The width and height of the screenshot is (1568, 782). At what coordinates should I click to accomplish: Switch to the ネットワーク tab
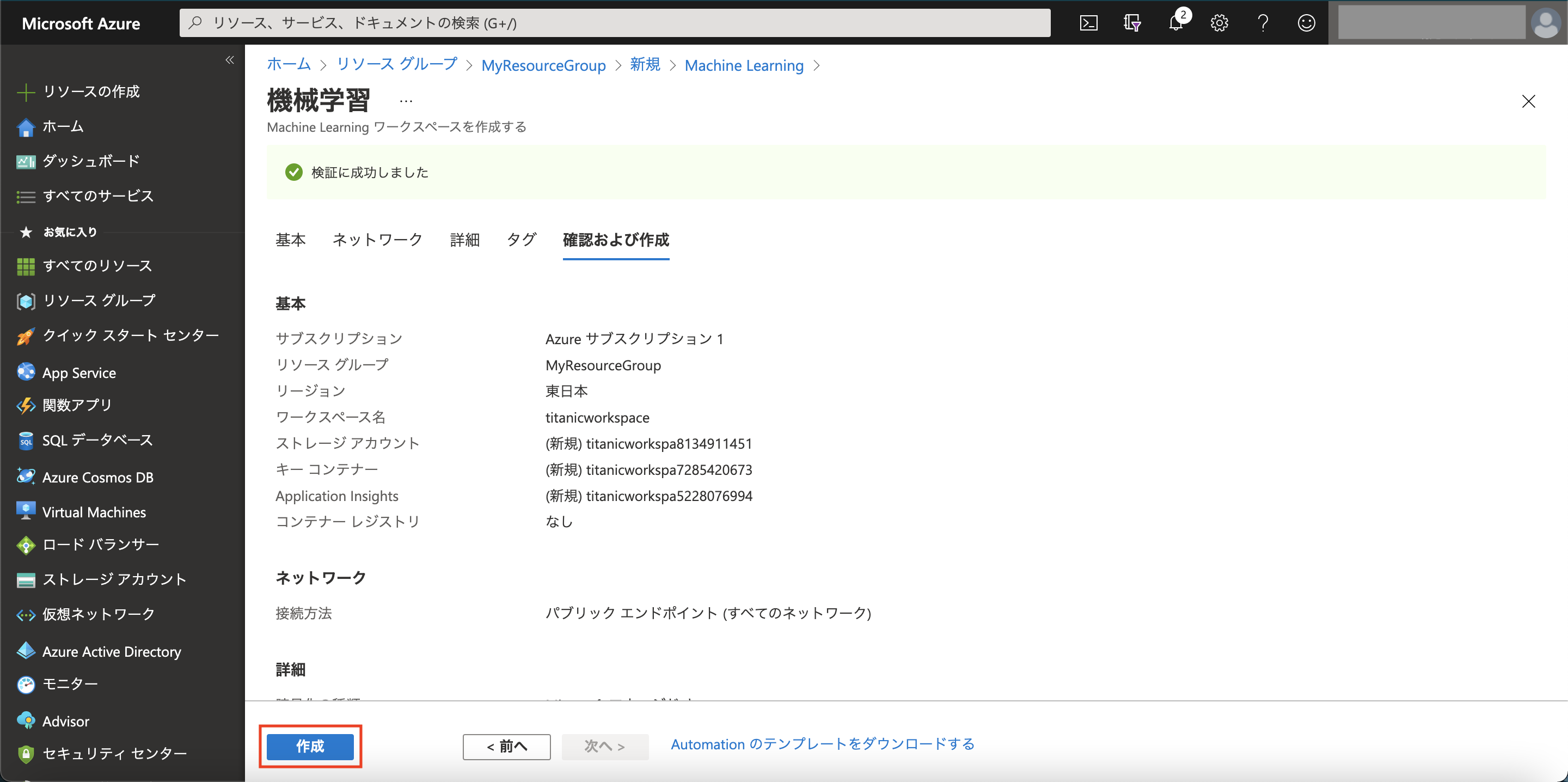tap(377, 240)
